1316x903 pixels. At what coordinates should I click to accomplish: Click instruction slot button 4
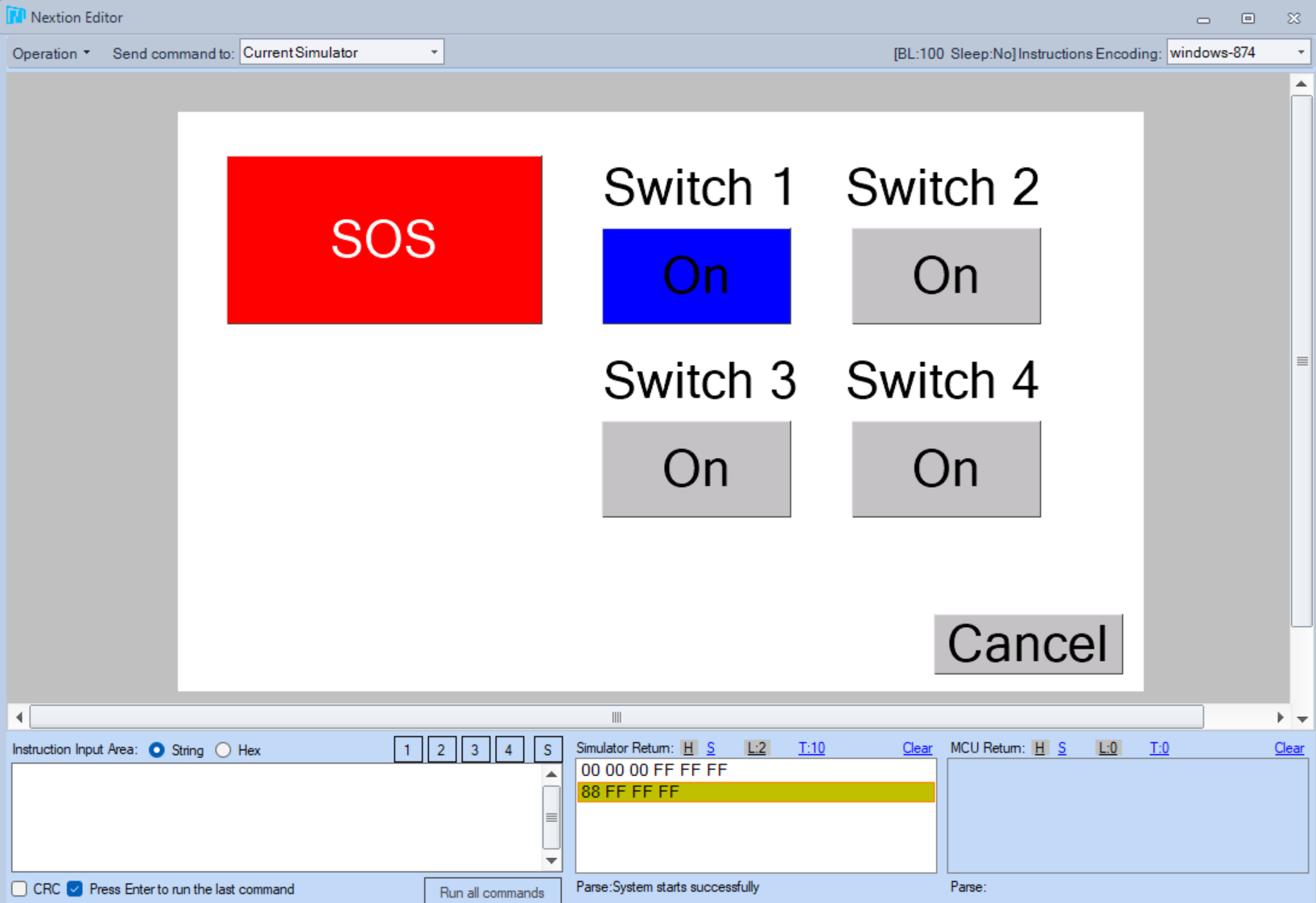[x=509, y=750]
